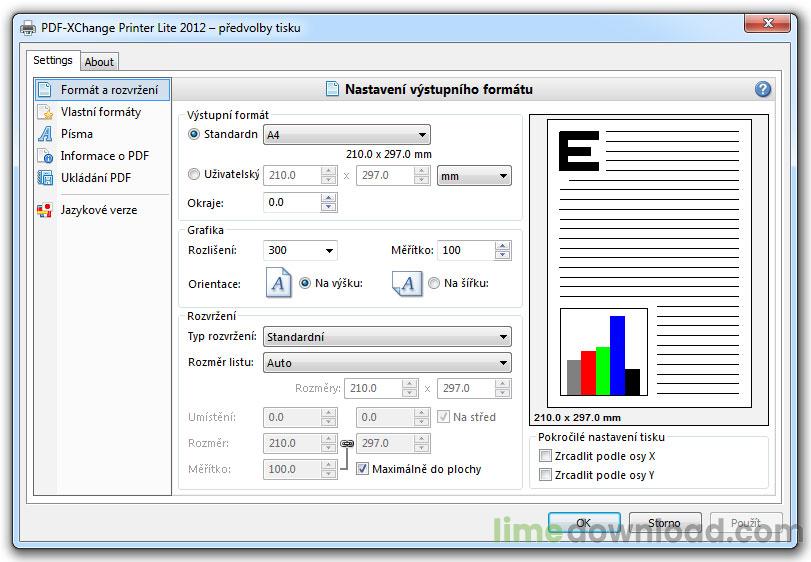
Task: Click the OK button
Action: click(x=584, y=523)
